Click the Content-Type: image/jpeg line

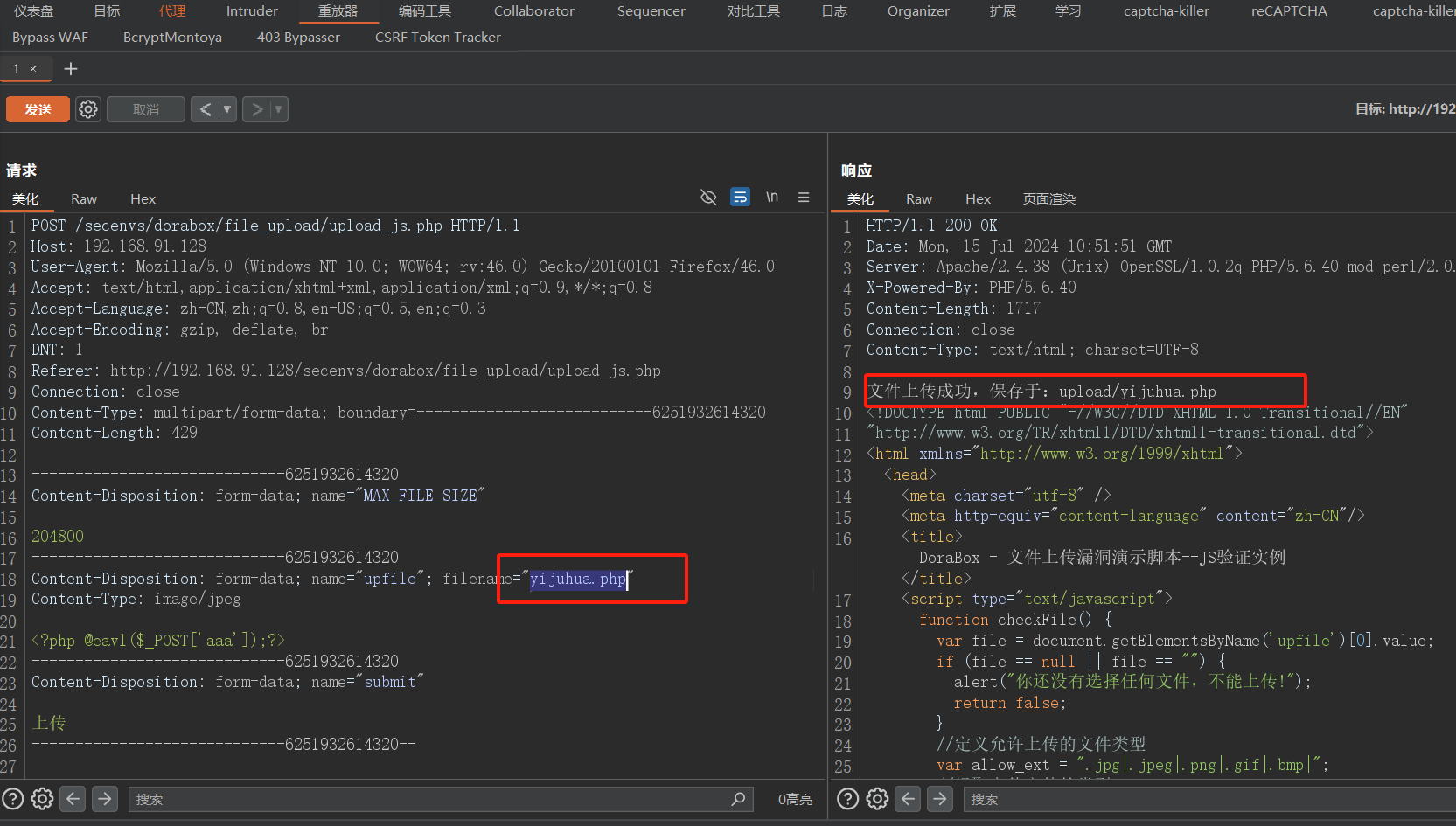tap(136, 600)
